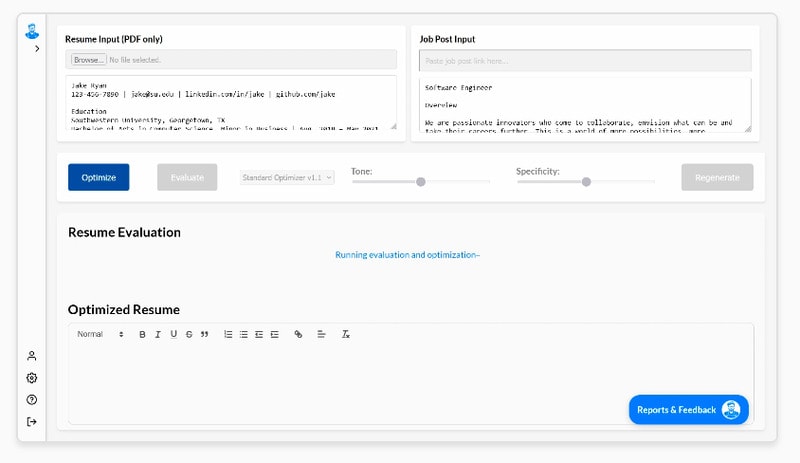
Task: Click the job post link input field
Action: (x=585, y=60)
